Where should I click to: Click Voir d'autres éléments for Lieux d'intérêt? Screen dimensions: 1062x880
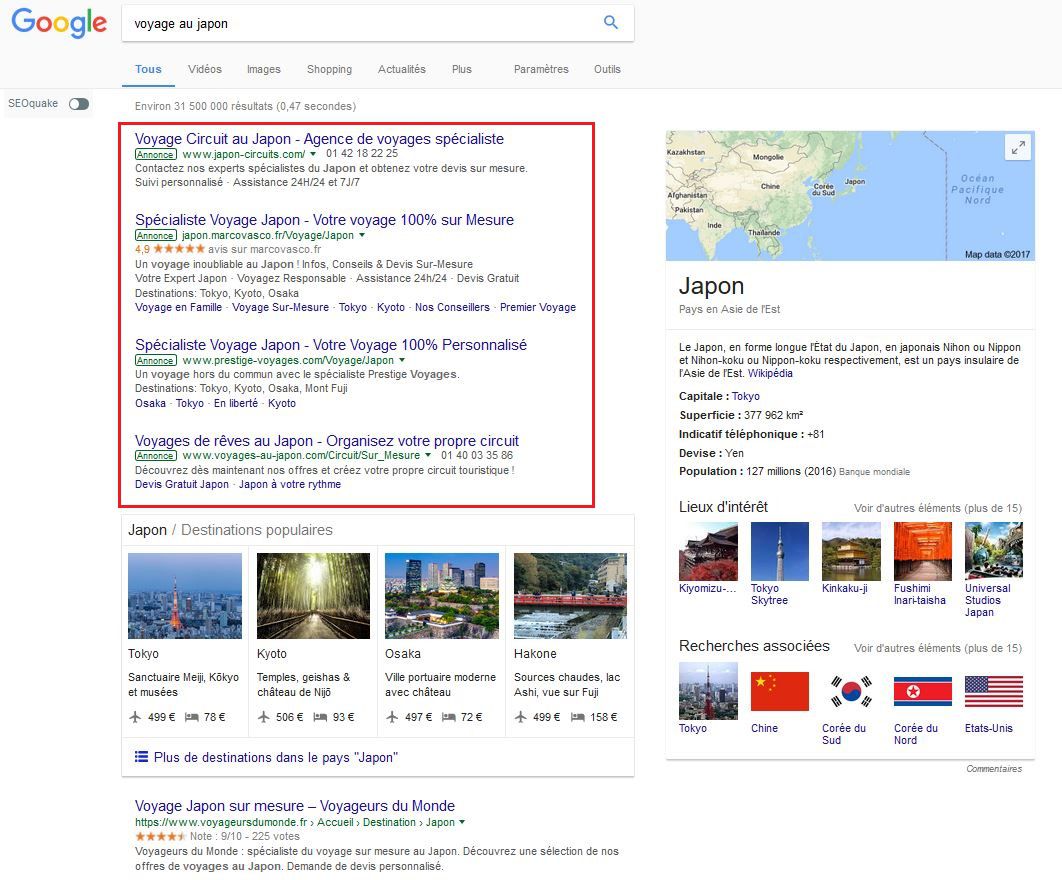coord(938,508)
